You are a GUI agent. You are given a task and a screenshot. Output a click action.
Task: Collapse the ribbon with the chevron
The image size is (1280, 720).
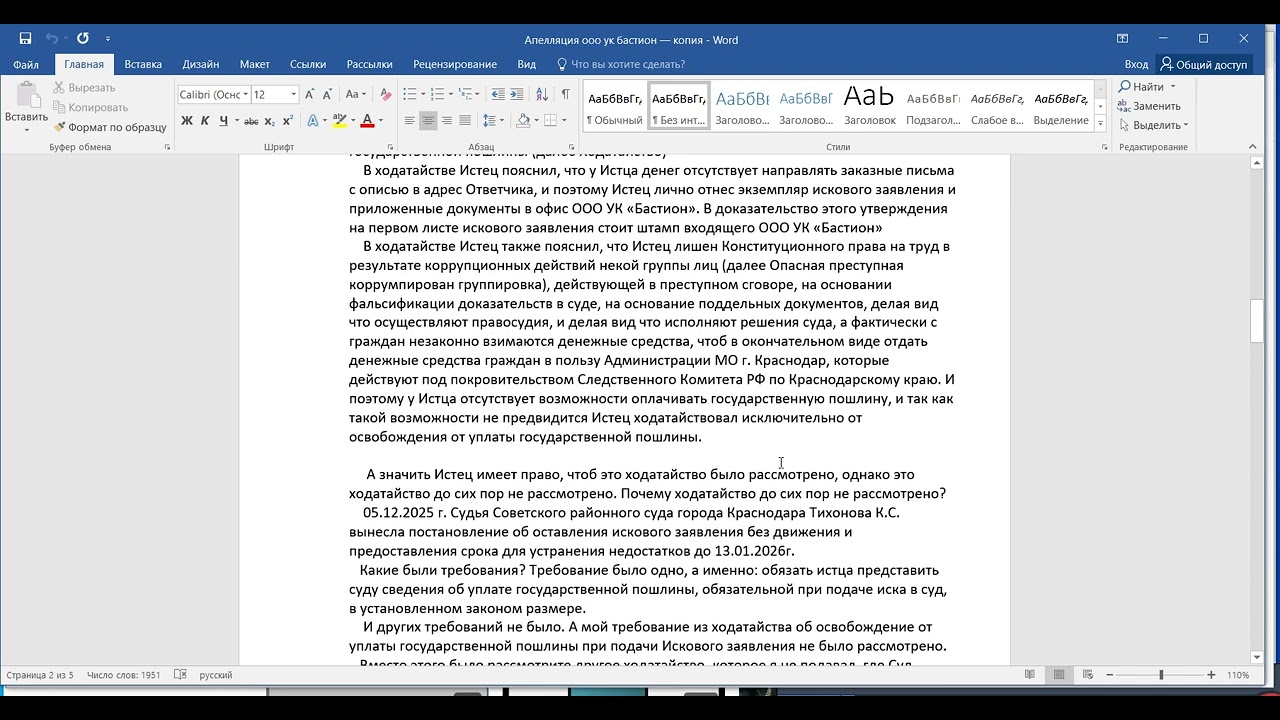pyautogui.click(x=1254, y=147)
